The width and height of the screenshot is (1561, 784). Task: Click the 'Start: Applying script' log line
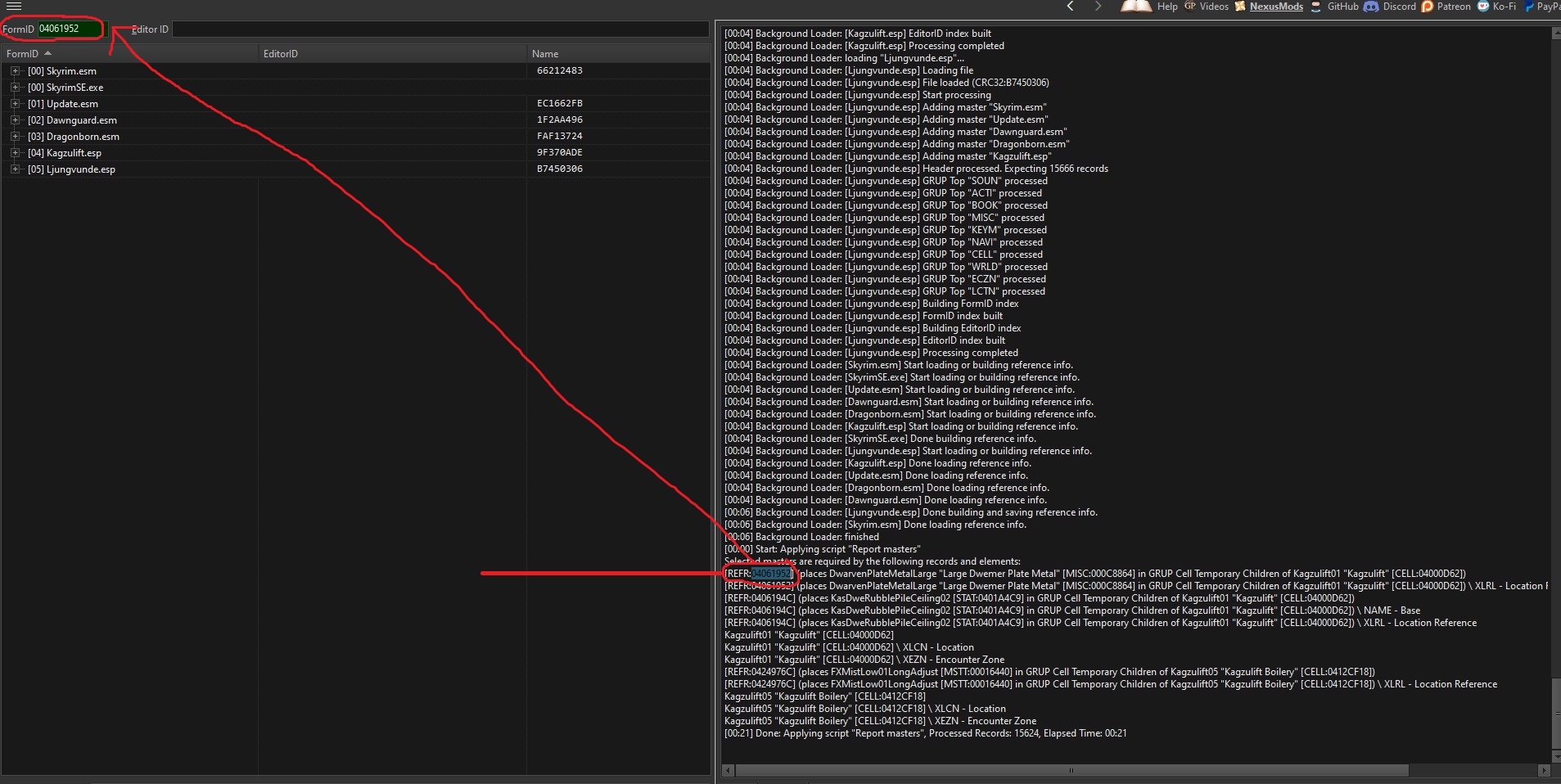tap(823, 549)
